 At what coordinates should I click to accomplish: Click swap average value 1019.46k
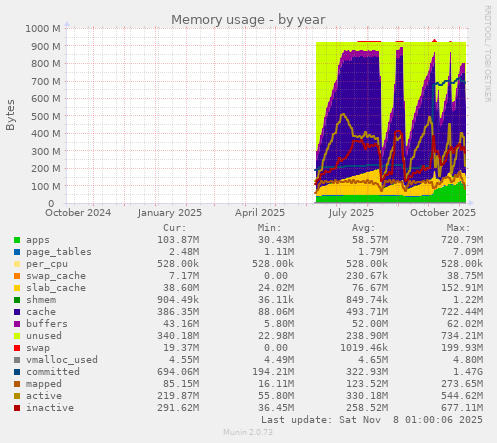coord(364,348)
